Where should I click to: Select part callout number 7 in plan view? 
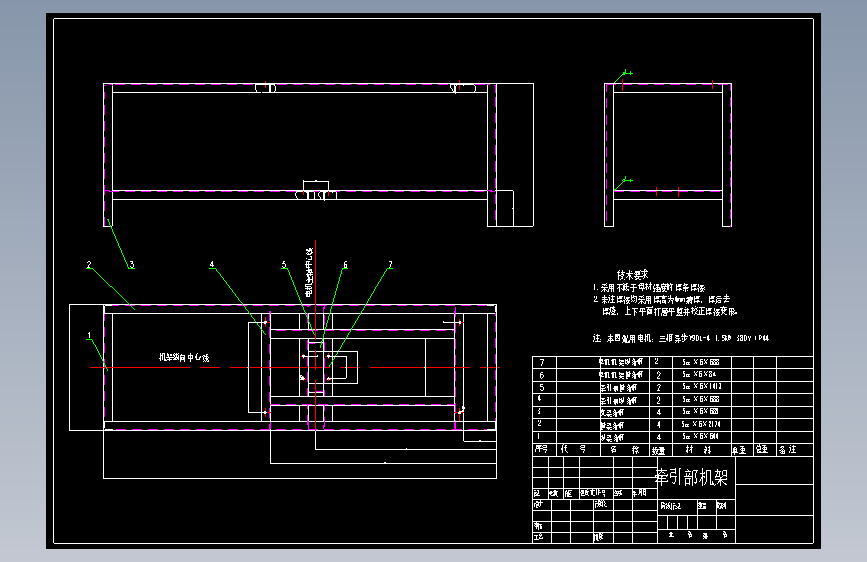point(390,265)
